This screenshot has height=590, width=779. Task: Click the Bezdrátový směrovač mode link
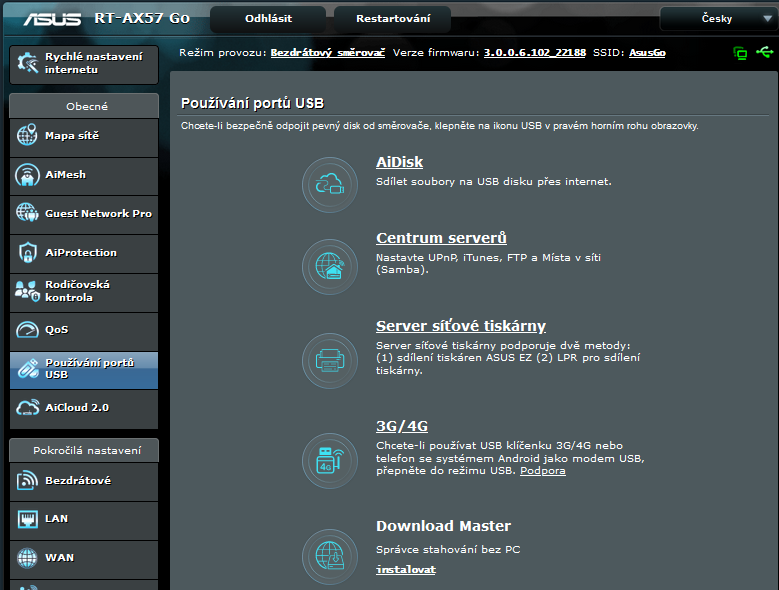[327, 52]
